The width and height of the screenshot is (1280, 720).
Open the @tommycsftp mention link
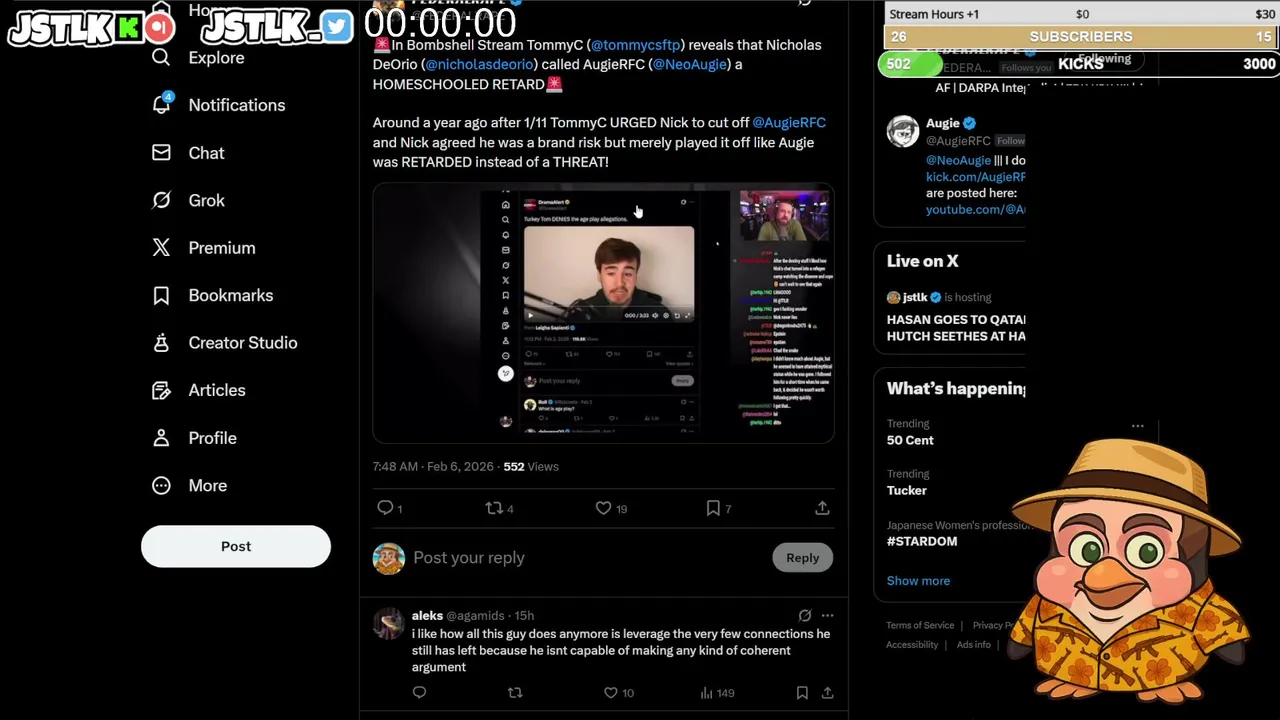(635, 45)
